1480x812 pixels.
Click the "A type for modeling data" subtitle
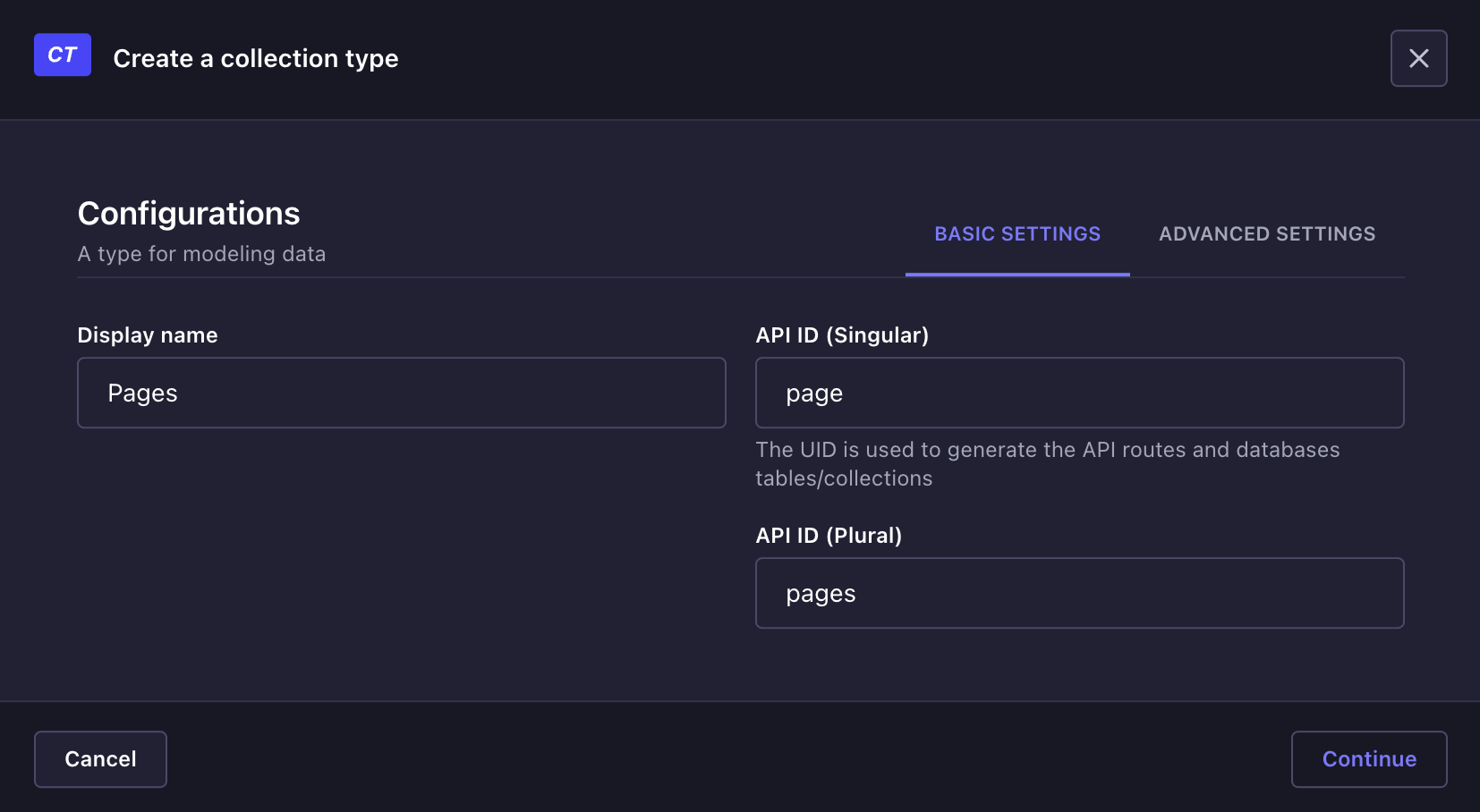[201, 254]
